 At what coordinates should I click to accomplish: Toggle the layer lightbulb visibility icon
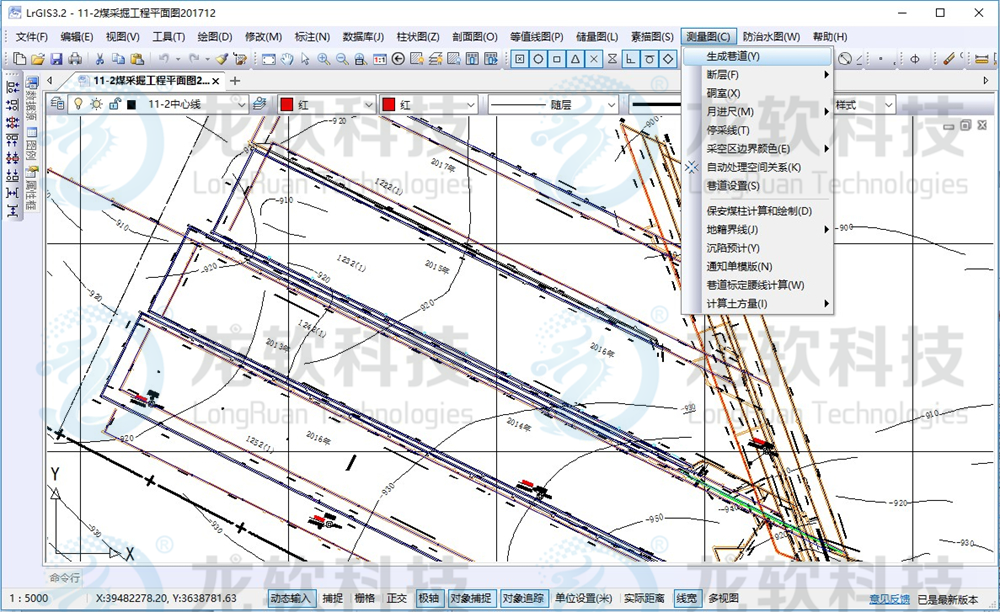point(77,104)
